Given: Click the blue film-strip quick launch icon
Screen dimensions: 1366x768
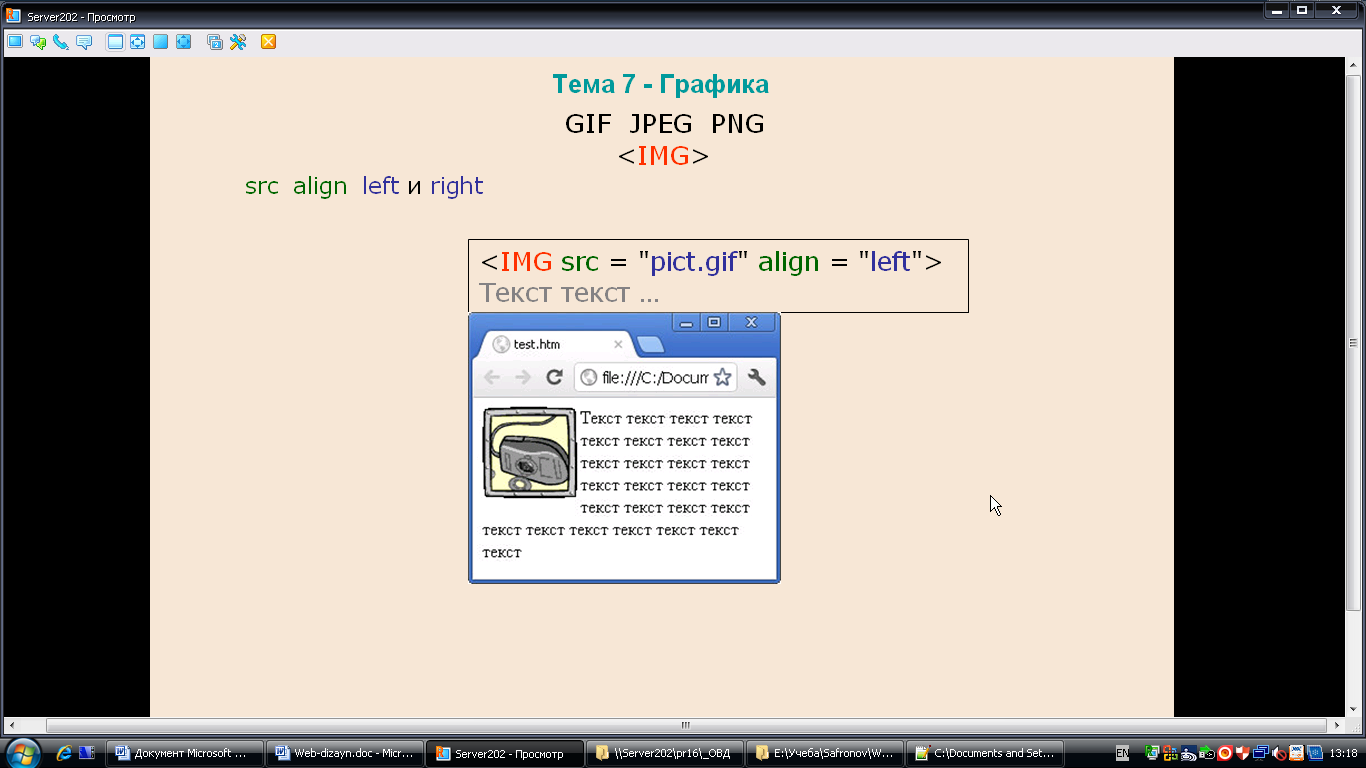Looking at the screenshot, I should pos(87,753).
